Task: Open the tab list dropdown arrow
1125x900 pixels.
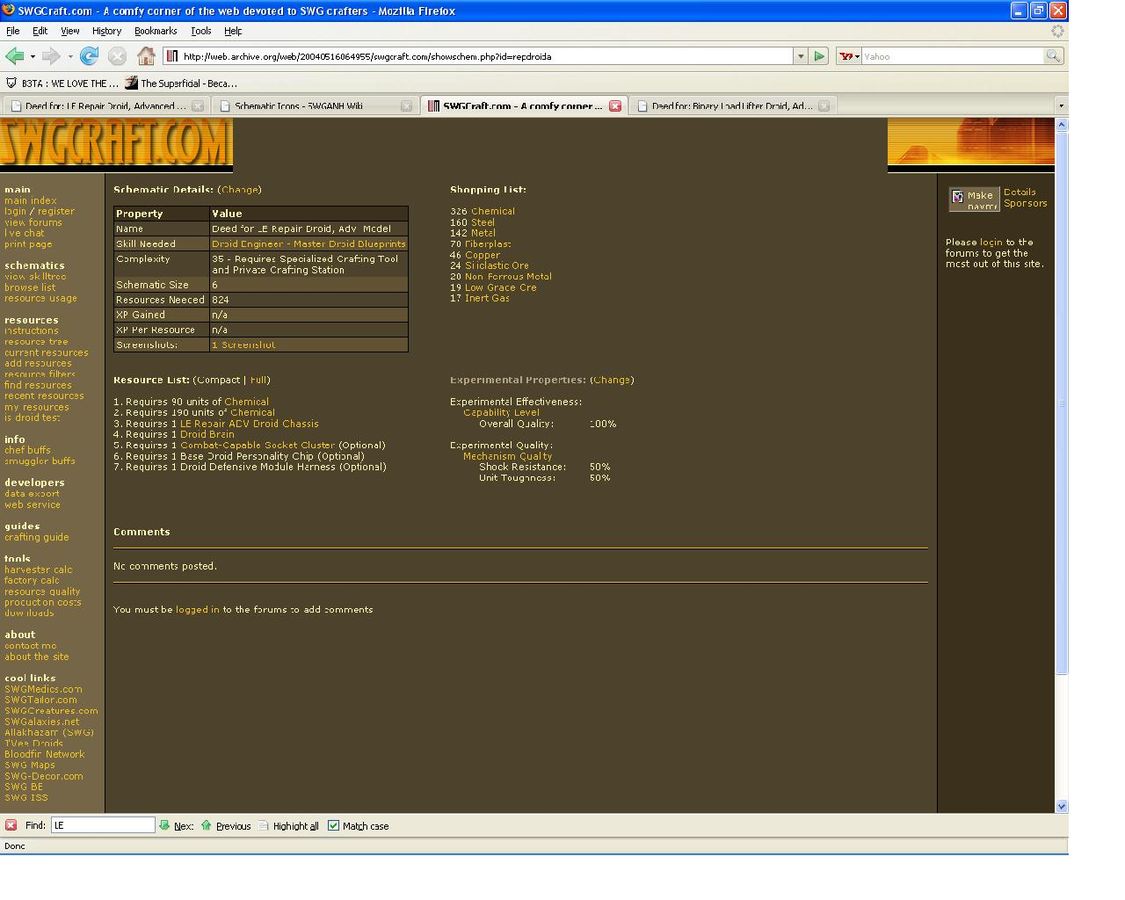Action: pyautogui.click(x=1060, y=105)
